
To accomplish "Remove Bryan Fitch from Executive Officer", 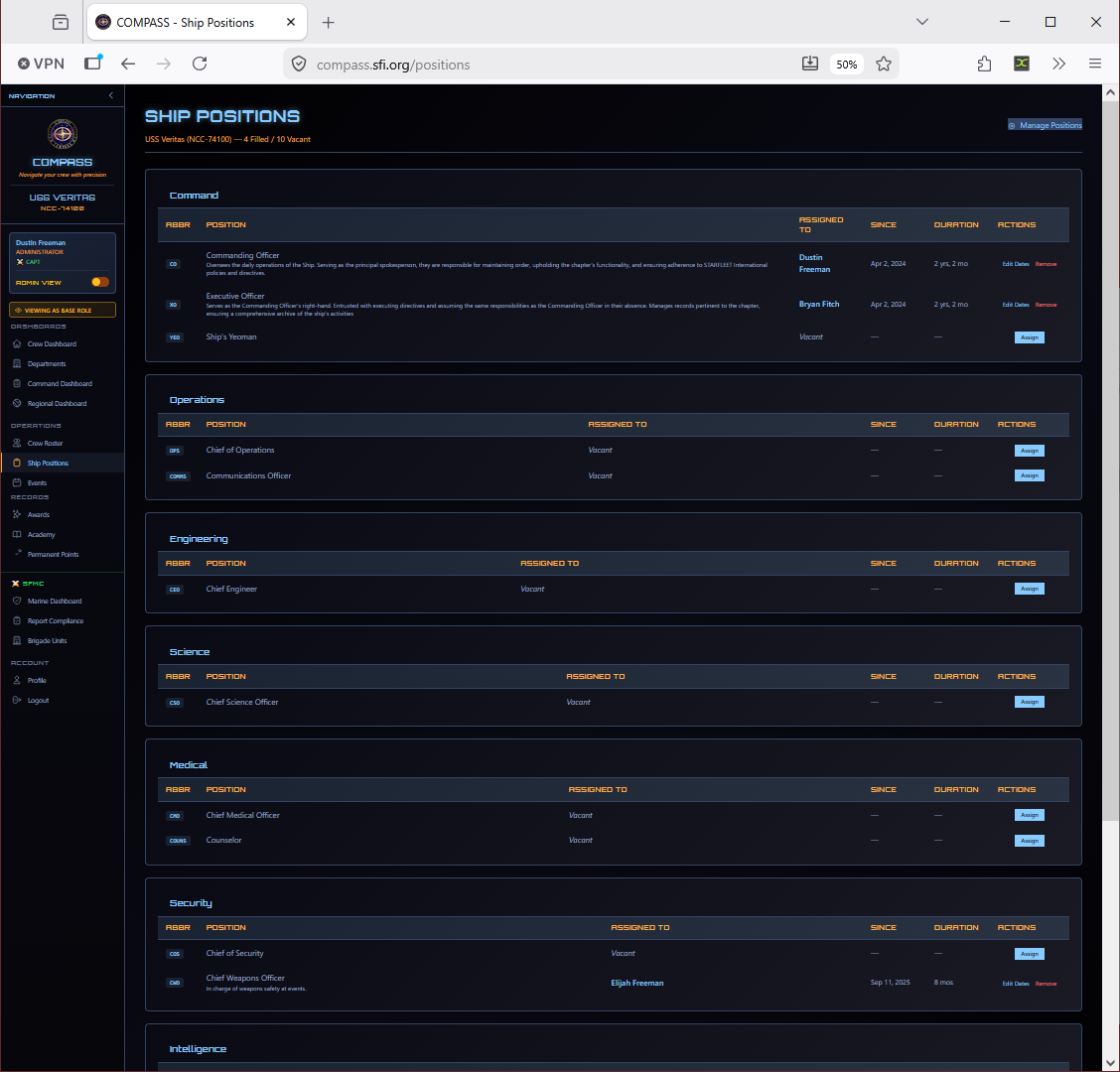I will [1046, 305].
